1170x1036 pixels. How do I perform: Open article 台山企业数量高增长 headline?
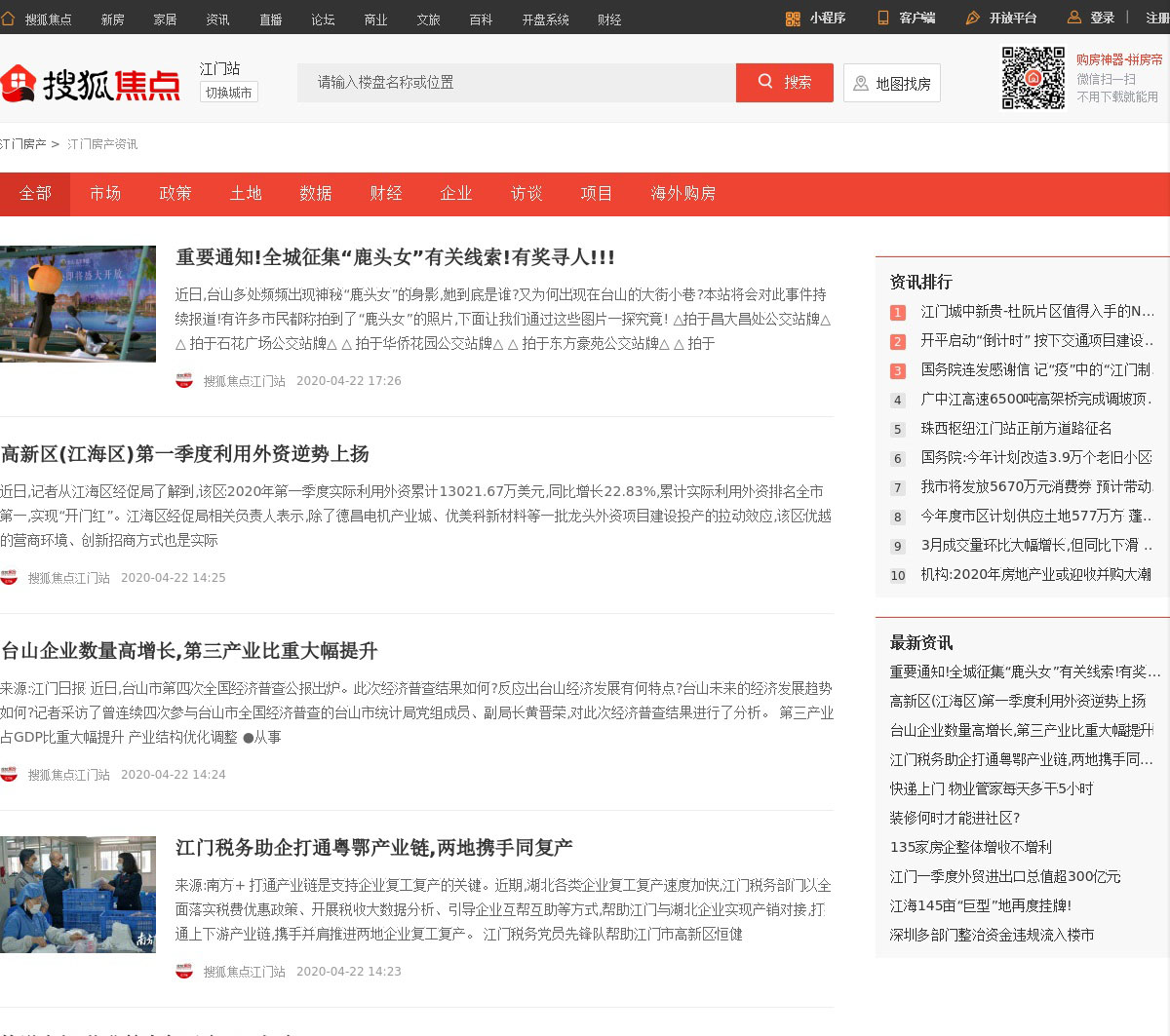[189, 651]
